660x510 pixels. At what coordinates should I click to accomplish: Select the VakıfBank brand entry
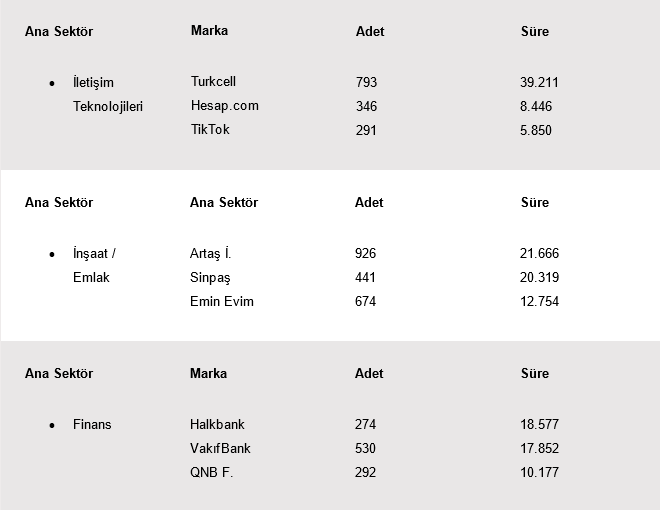tap(219, 449)
